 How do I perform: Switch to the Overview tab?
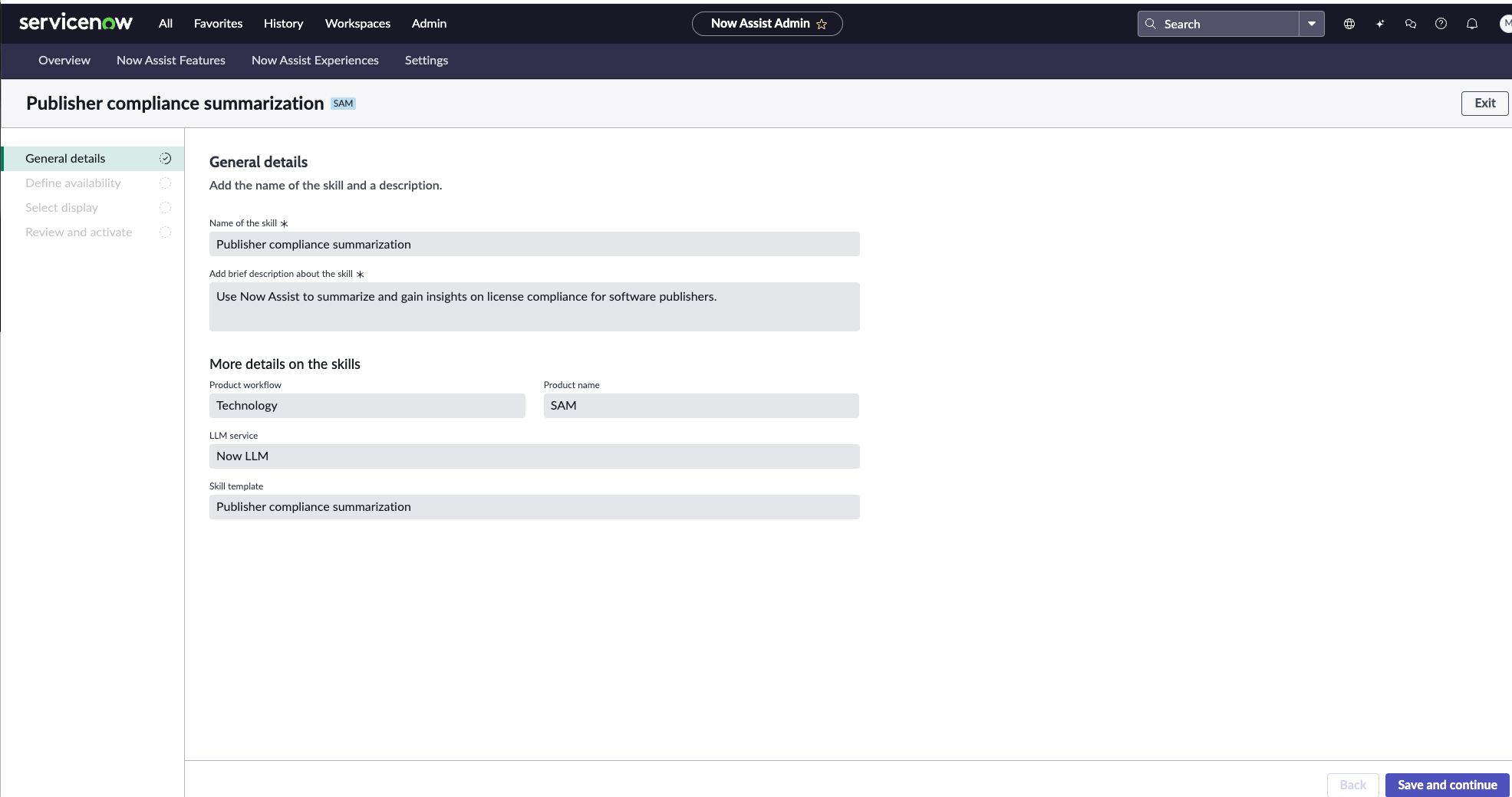64,61
